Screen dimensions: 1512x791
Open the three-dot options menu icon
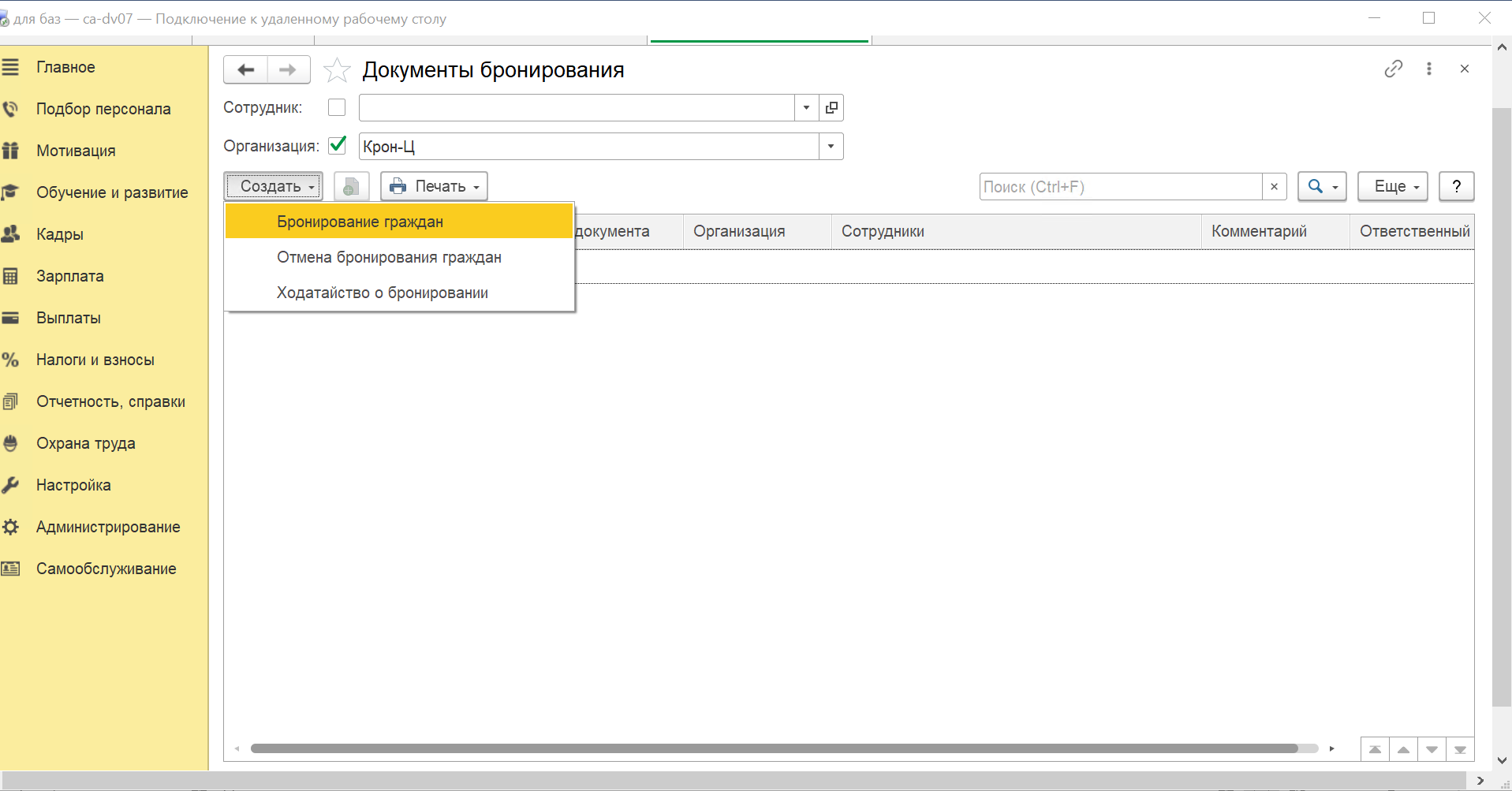pos(1428,69)
